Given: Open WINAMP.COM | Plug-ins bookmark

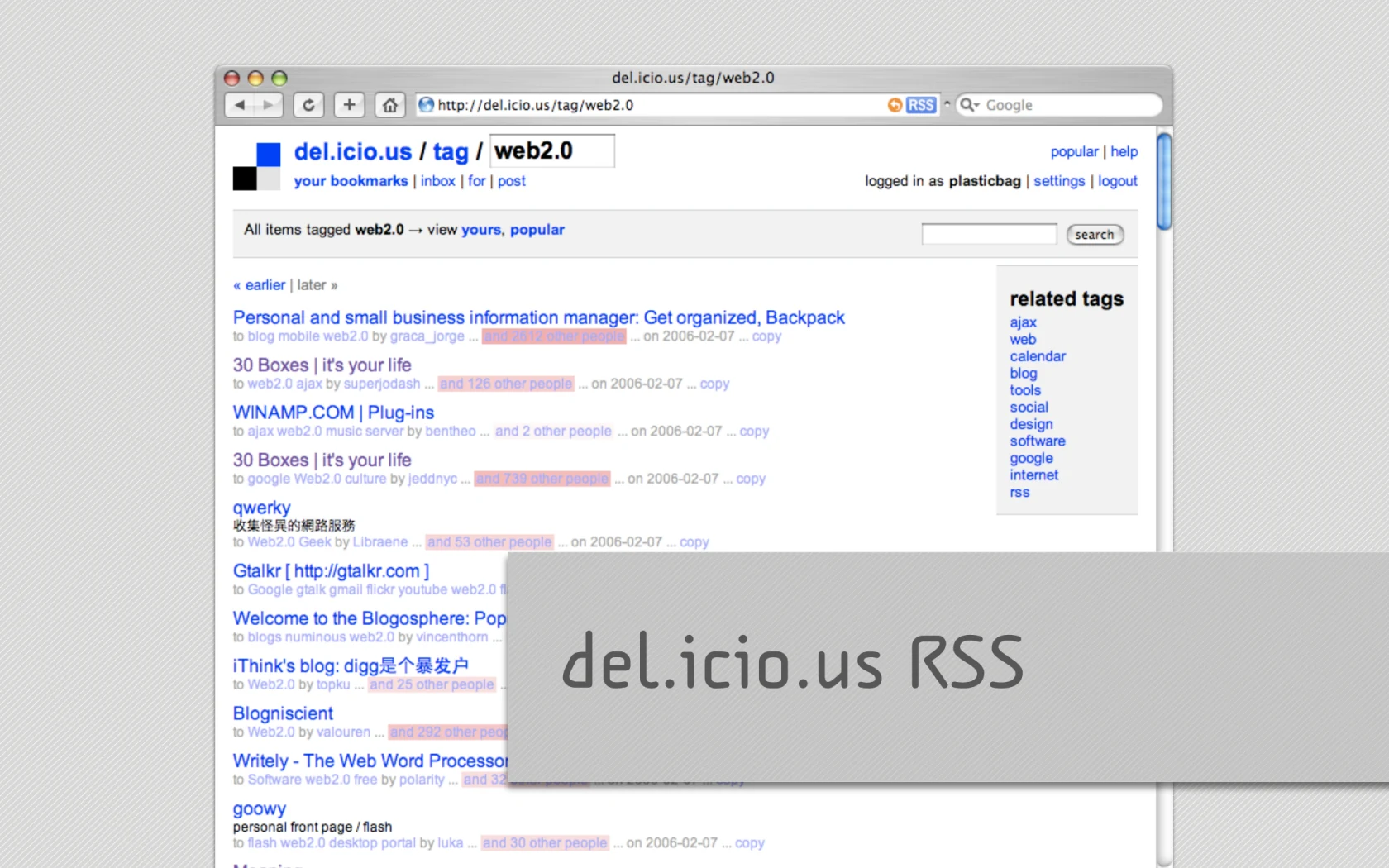Looking at the screenshot, I should pyautogui.click(x=333, y=413).
